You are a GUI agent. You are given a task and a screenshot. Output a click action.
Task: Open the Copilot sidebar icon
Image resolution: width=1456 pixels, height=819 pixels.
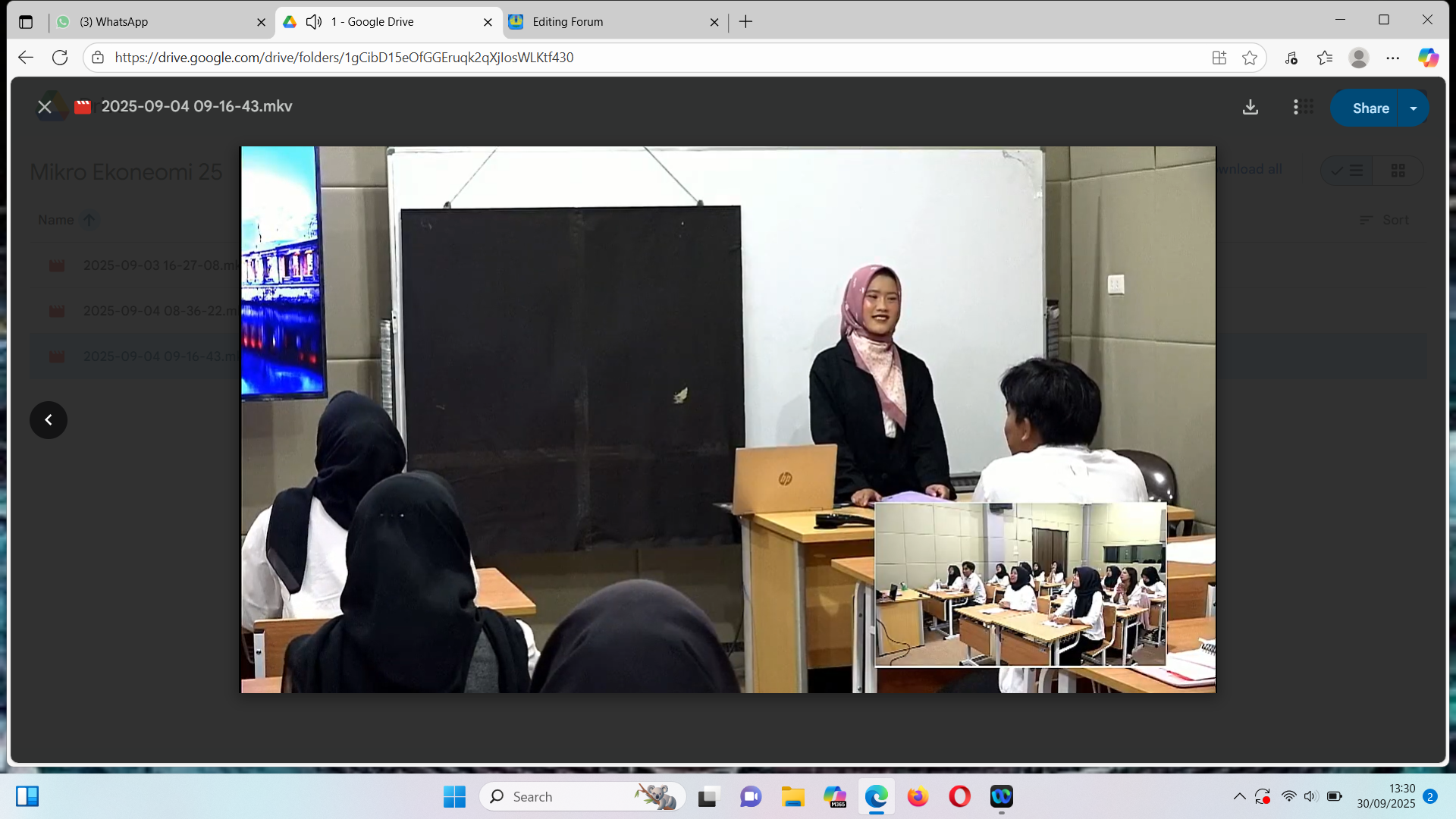(1428, 58)
